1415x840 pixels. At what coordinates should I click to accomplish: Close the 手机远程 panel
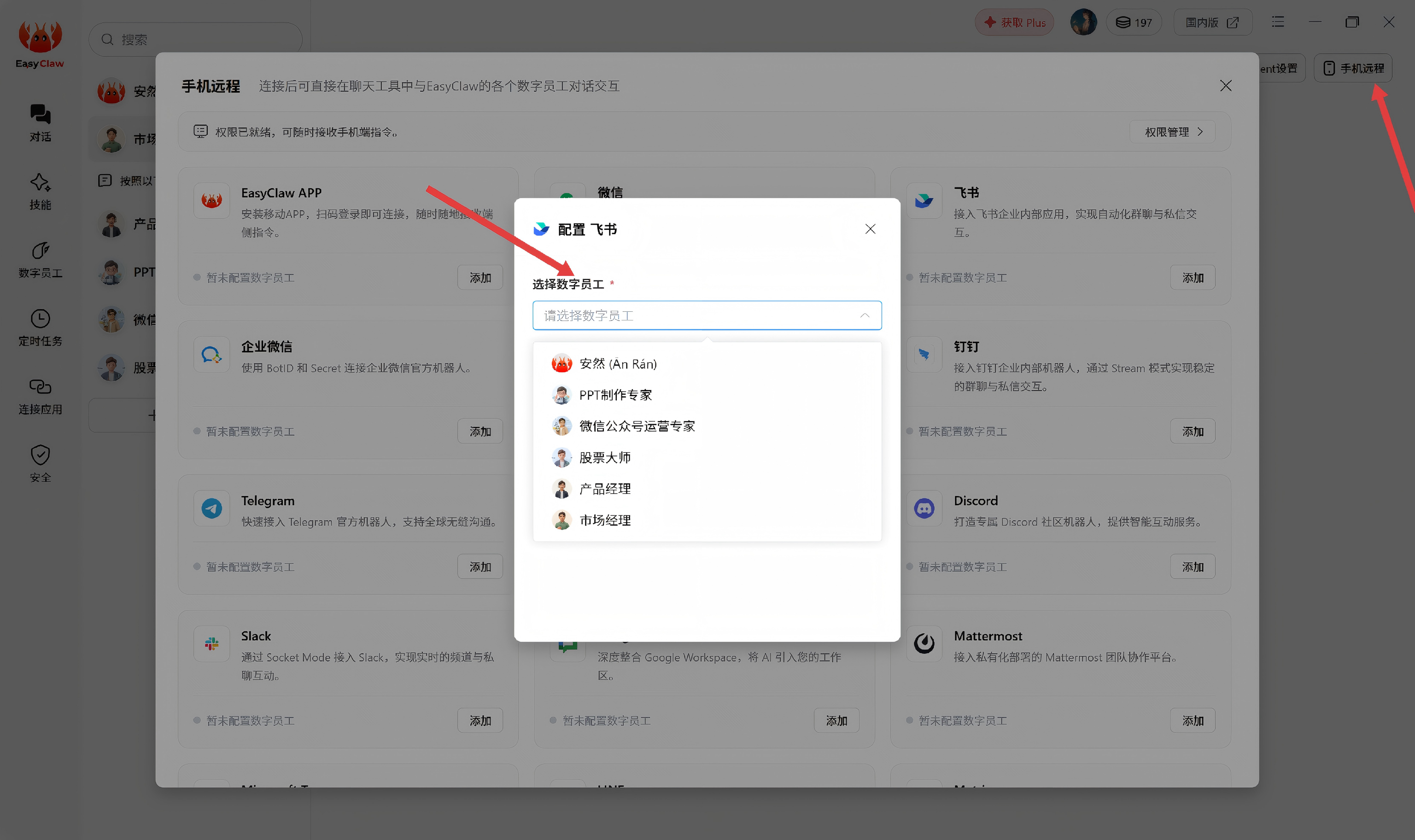tap(1225, 86)
